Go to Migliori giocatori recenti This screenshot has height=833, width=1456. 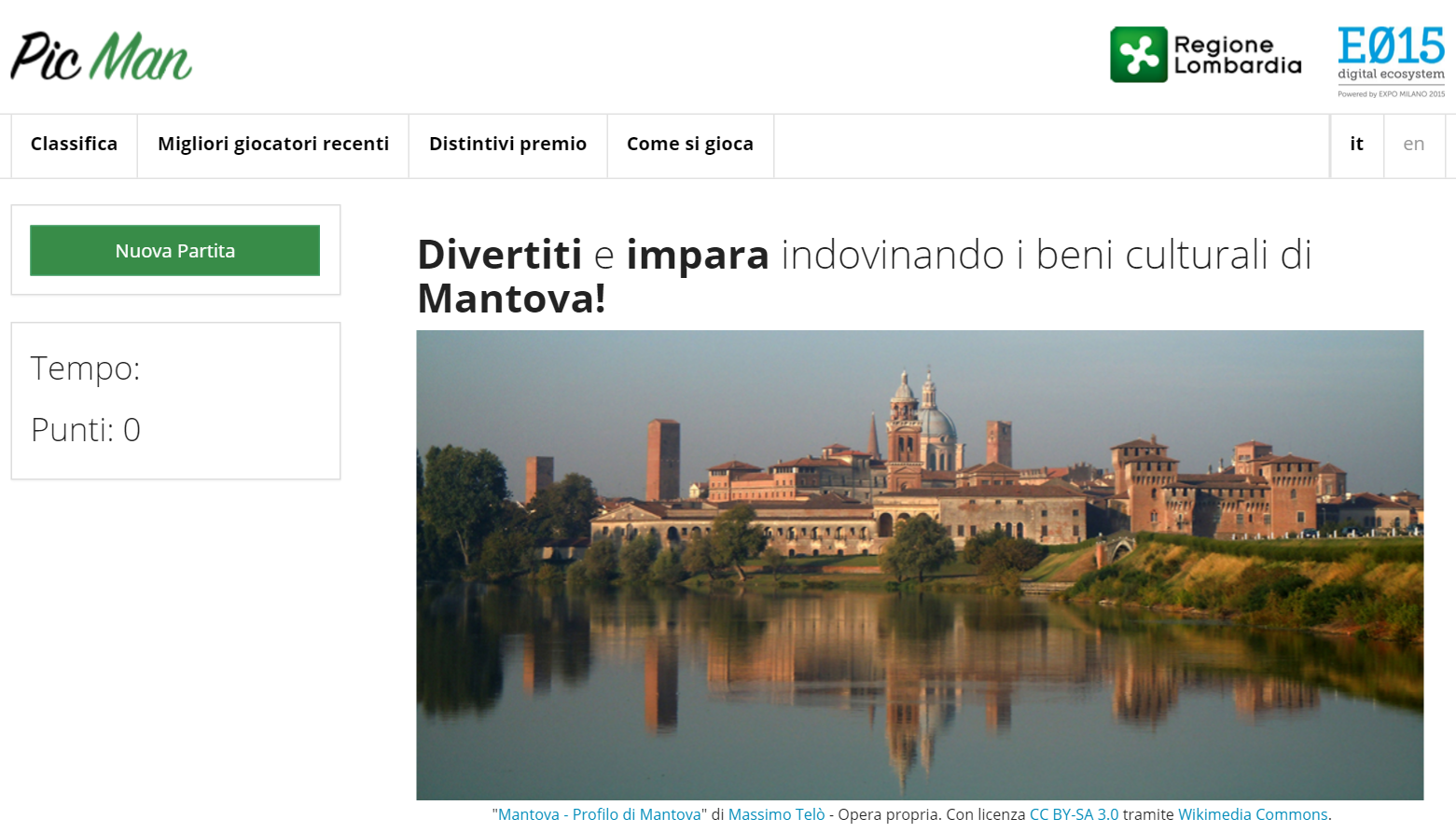(272, 145)
